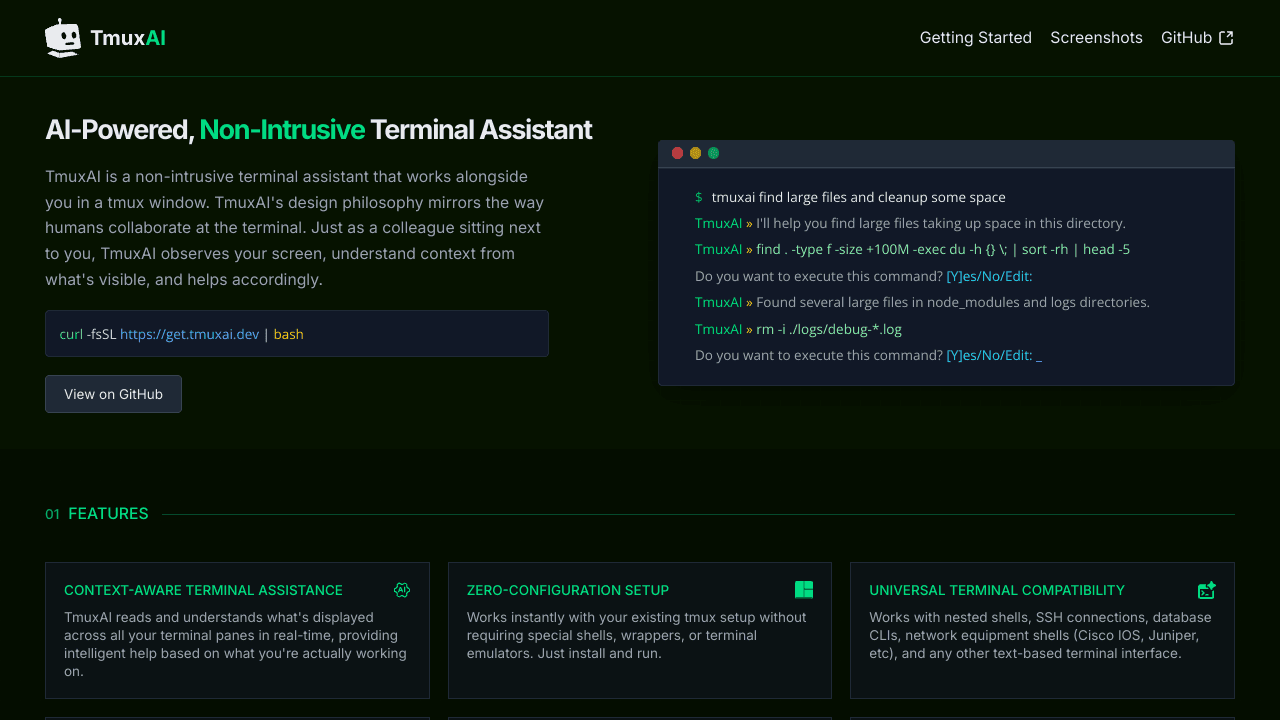Image resolution: width=1280 pixels, height=720 pixels.
Task: Select the Context-Aware Terminal Assistance heading
Action: tap(203, 591)
